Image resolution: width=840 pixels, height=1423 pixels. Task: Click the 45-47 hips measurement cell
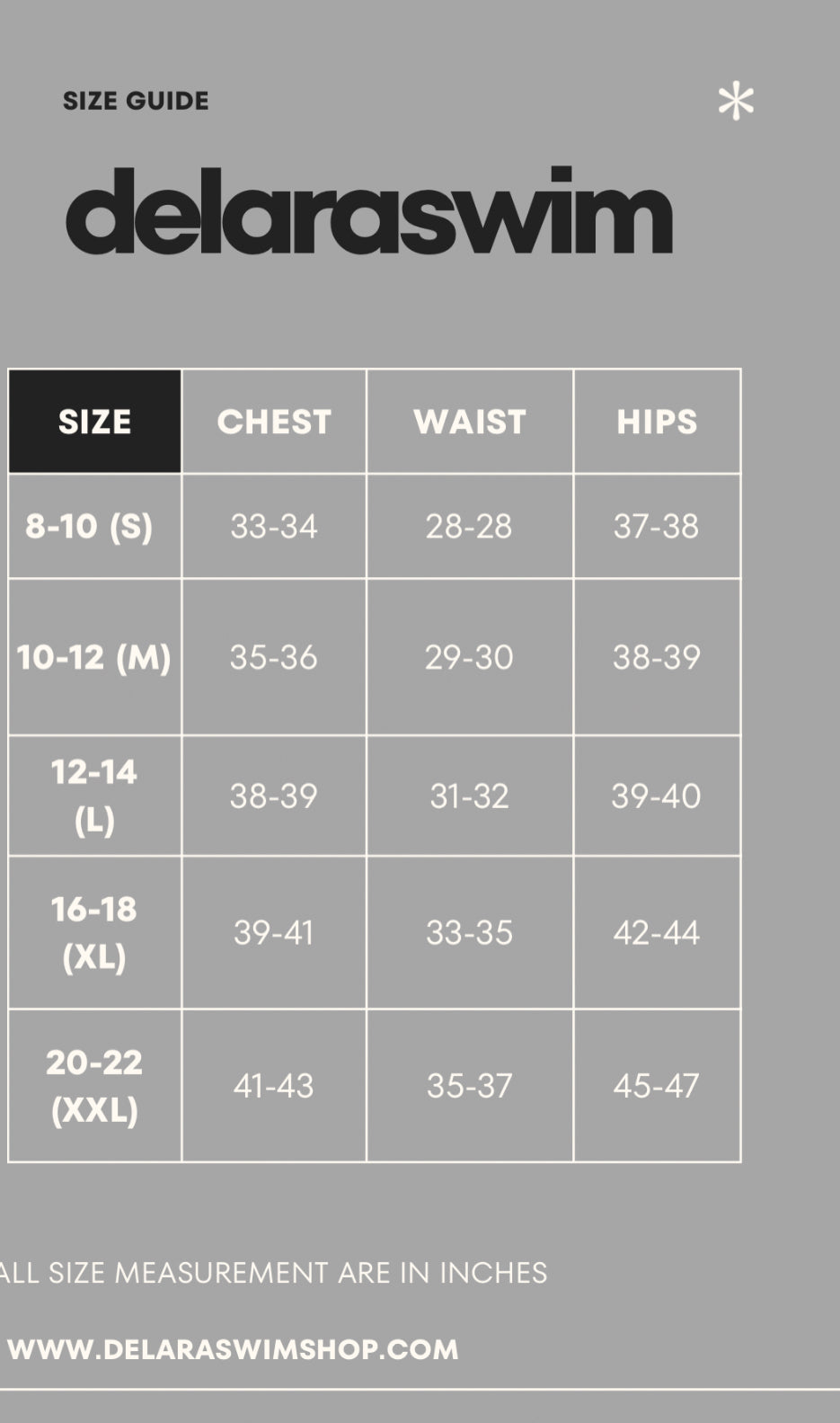point(657,1085)
